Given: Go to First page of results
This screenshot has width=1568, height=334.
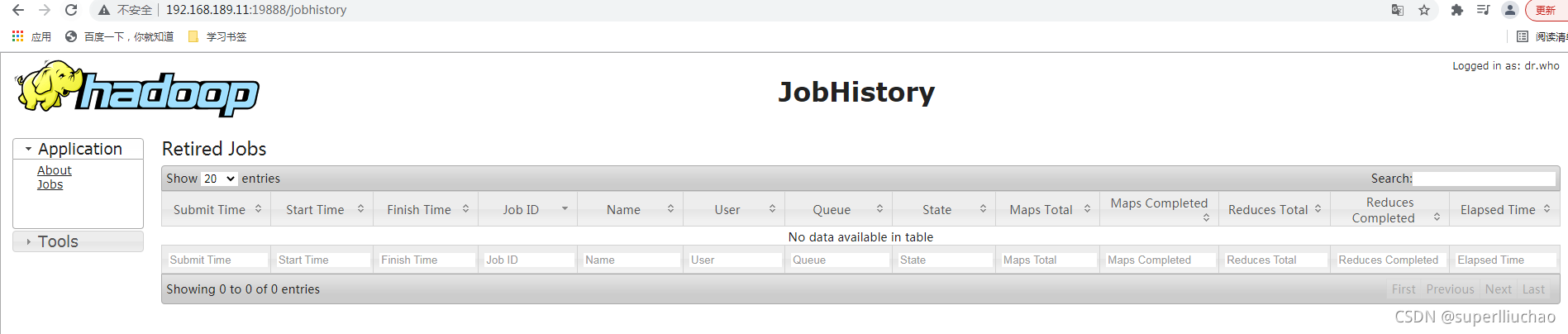Looking at the screenshot, I should pyautogui.click(x=1404, y=289).
